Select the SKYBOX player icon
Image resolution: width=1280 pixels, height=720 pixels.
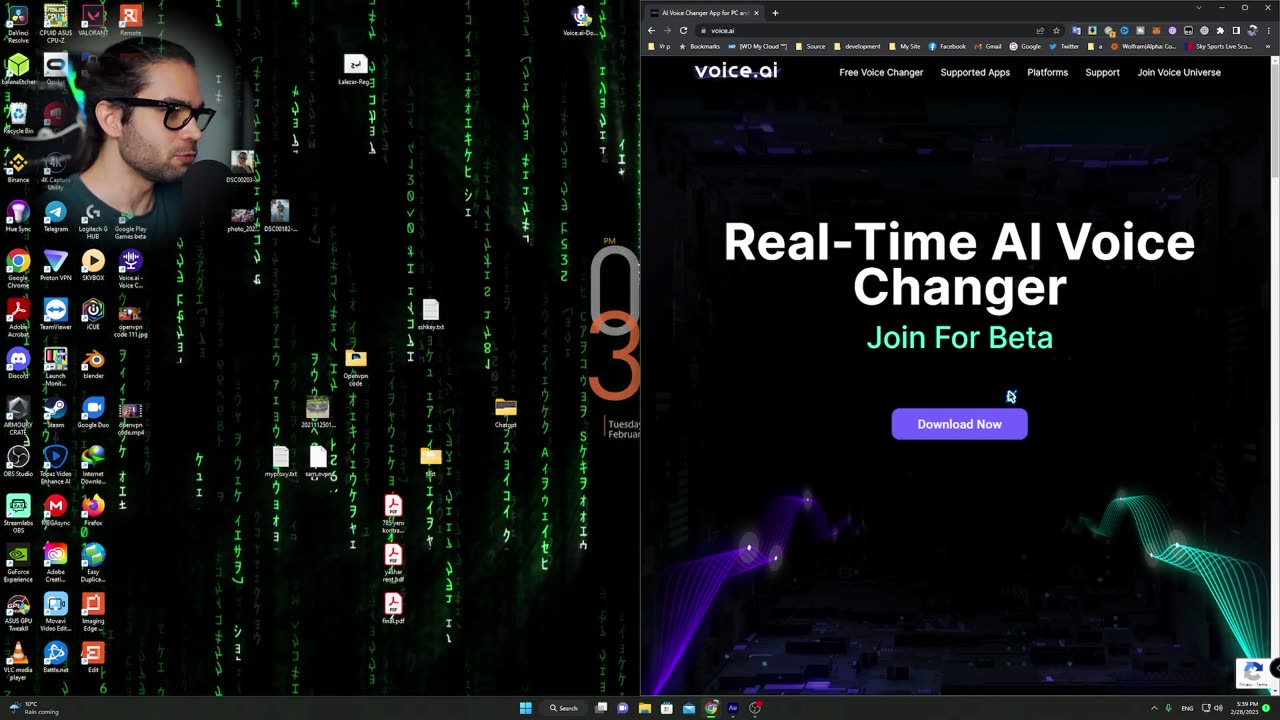[93, 265]
